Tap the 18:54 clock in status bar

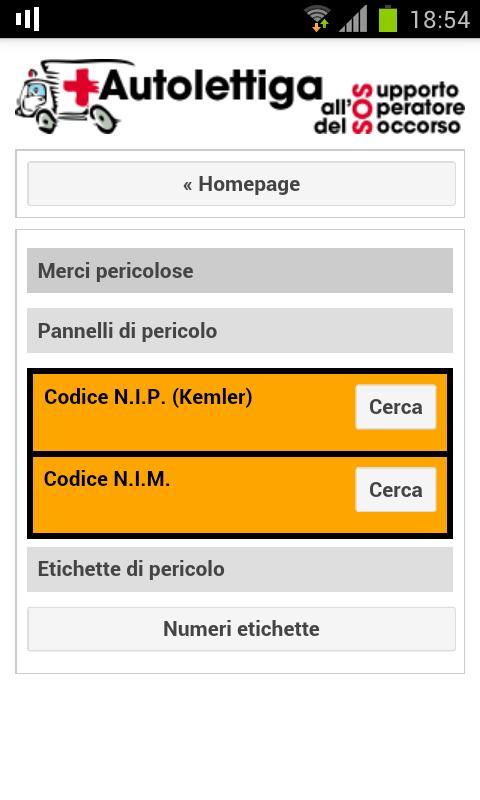point(440,20)
